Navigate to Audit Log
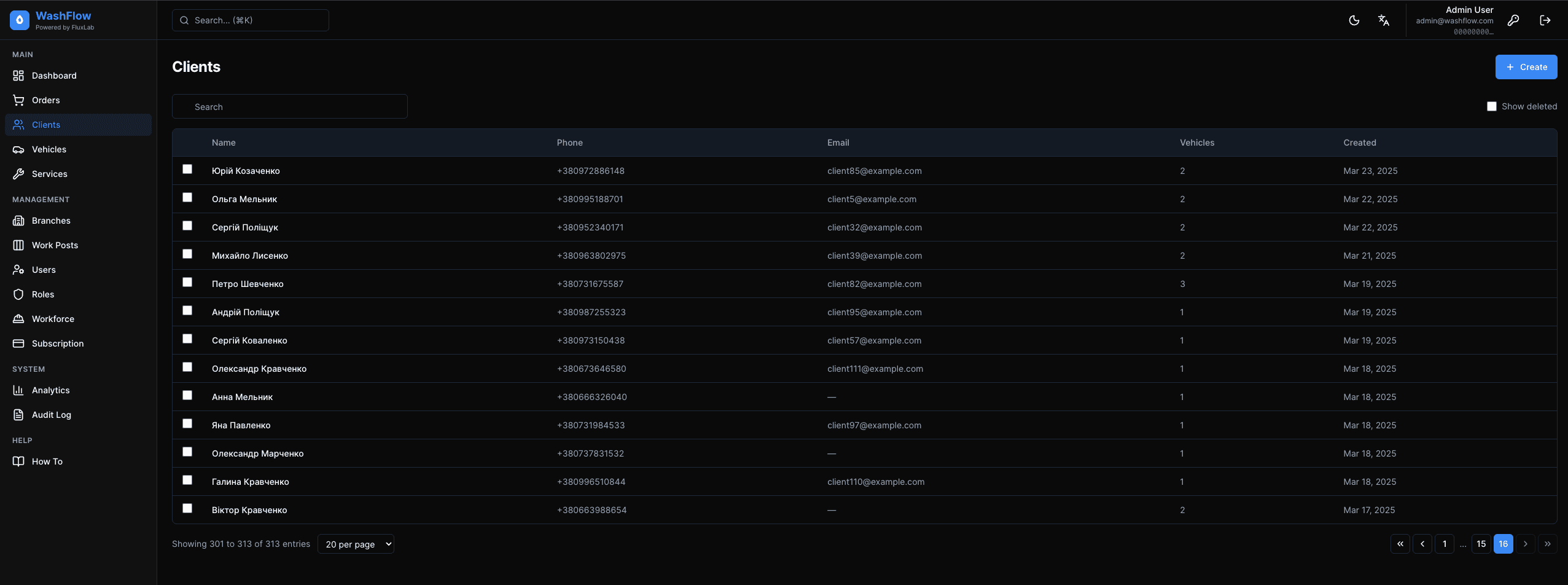Viewport: 1568px width, 585px height. click(51, 415)
